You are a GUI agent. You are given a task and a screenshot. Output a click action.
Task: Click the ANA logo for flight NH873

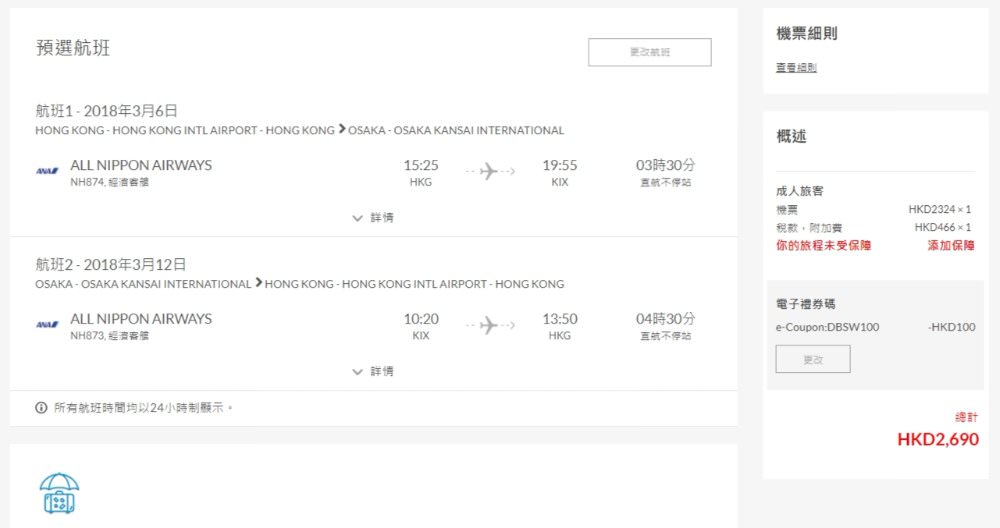(x=47, y=325)
